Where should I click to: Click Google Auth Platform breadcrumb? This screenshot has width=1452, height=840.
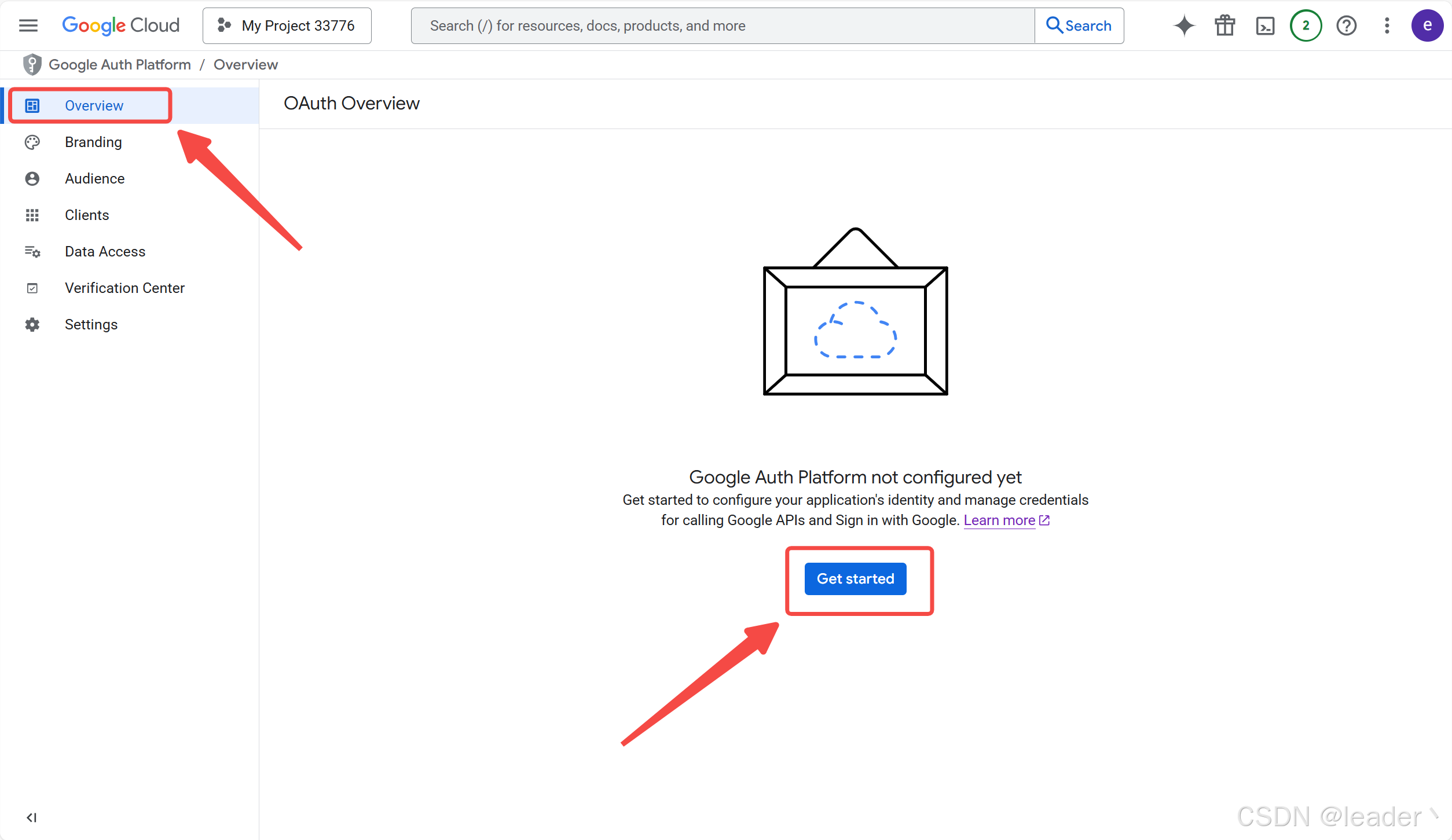(120, 64)
